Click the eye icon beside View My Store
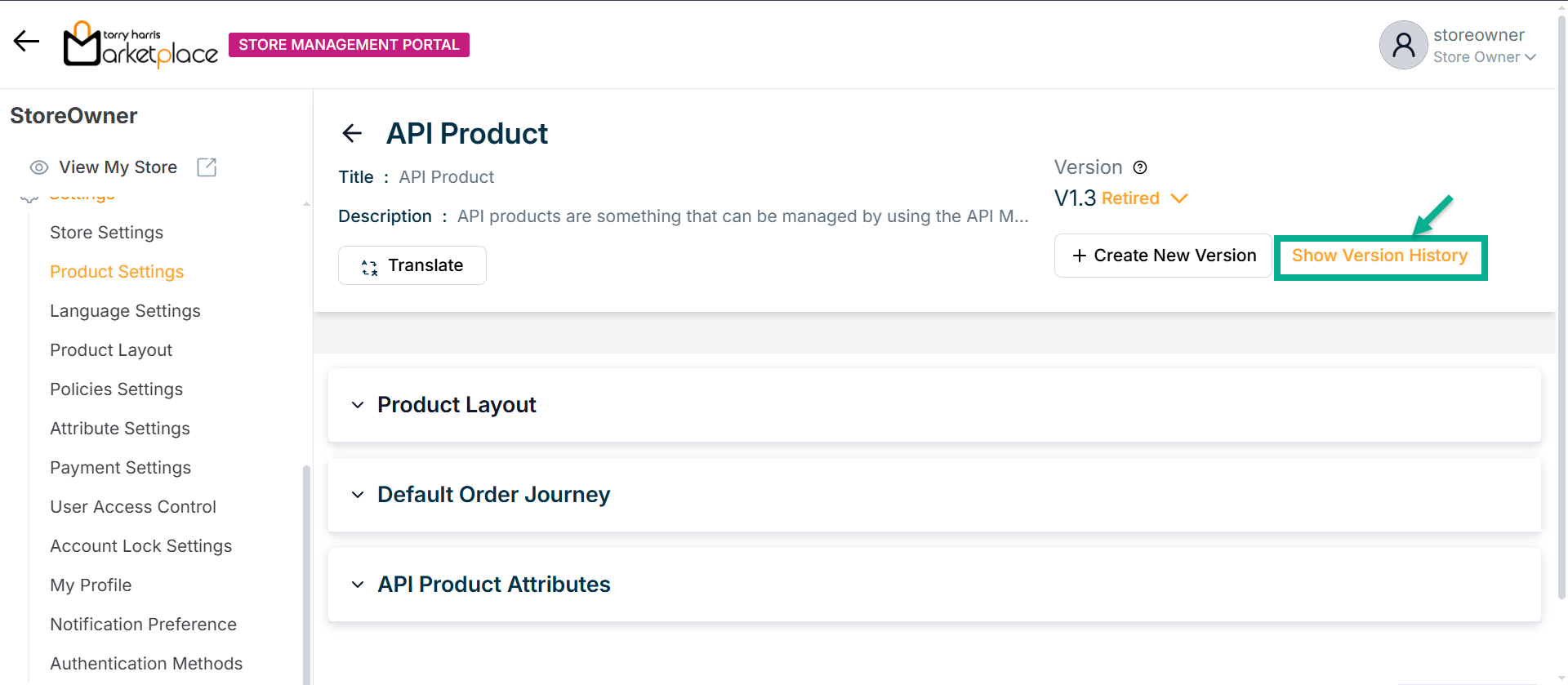Image resolution: width=1568 pixels, height=685 pixels. [x=38, y=167]
